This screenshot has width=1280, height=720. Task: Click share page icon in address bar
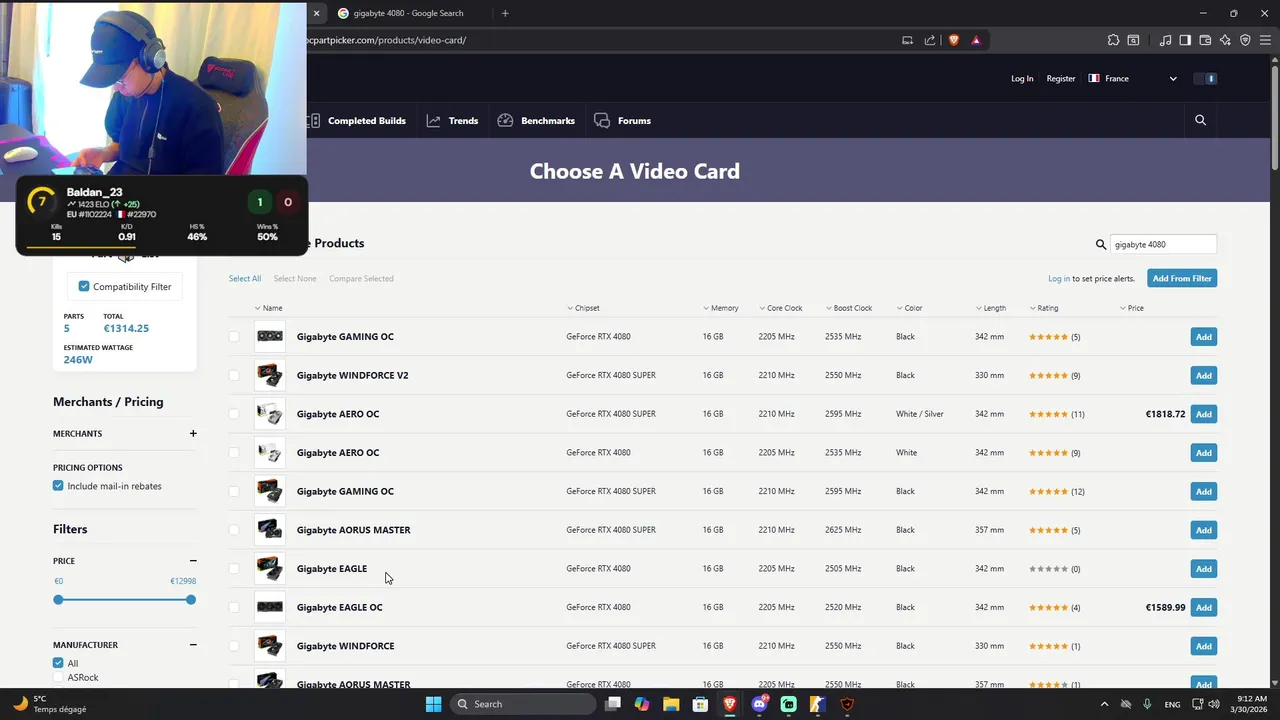(x=930, y=40)
